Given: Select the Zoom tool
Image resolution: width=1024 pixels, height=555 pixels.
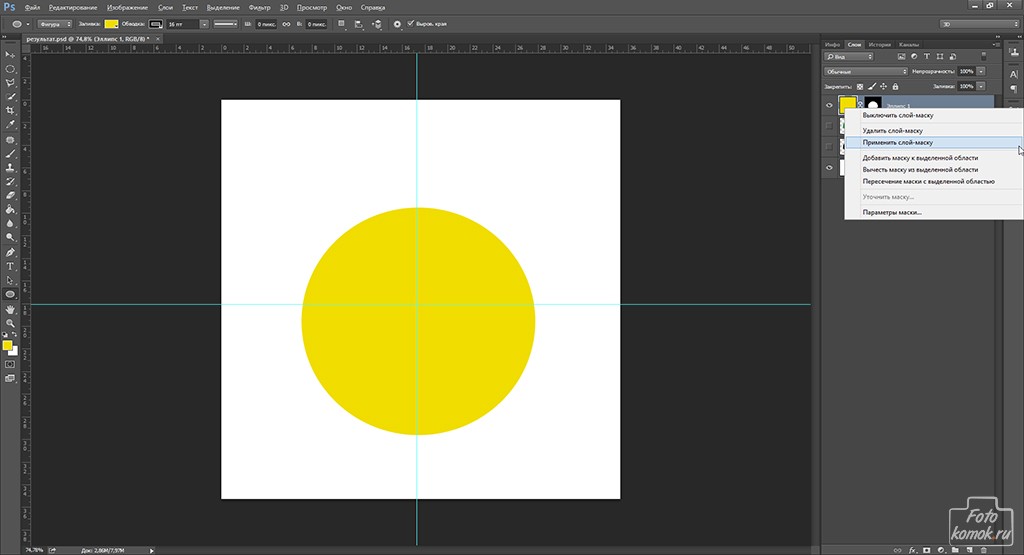Looking at the screenshot, I should 10,323.
